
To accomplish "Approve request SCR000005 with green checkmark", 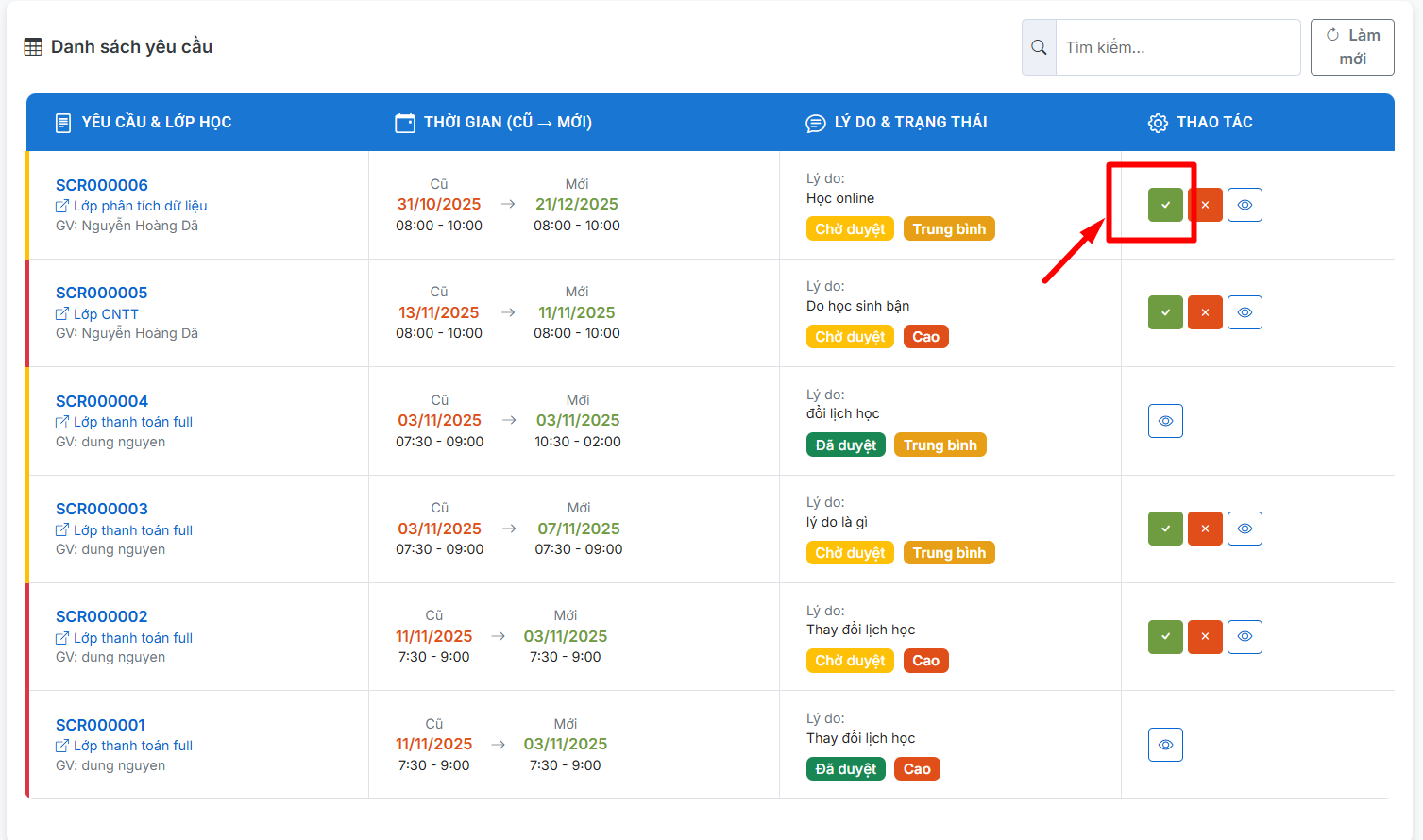I will 1165,312.
